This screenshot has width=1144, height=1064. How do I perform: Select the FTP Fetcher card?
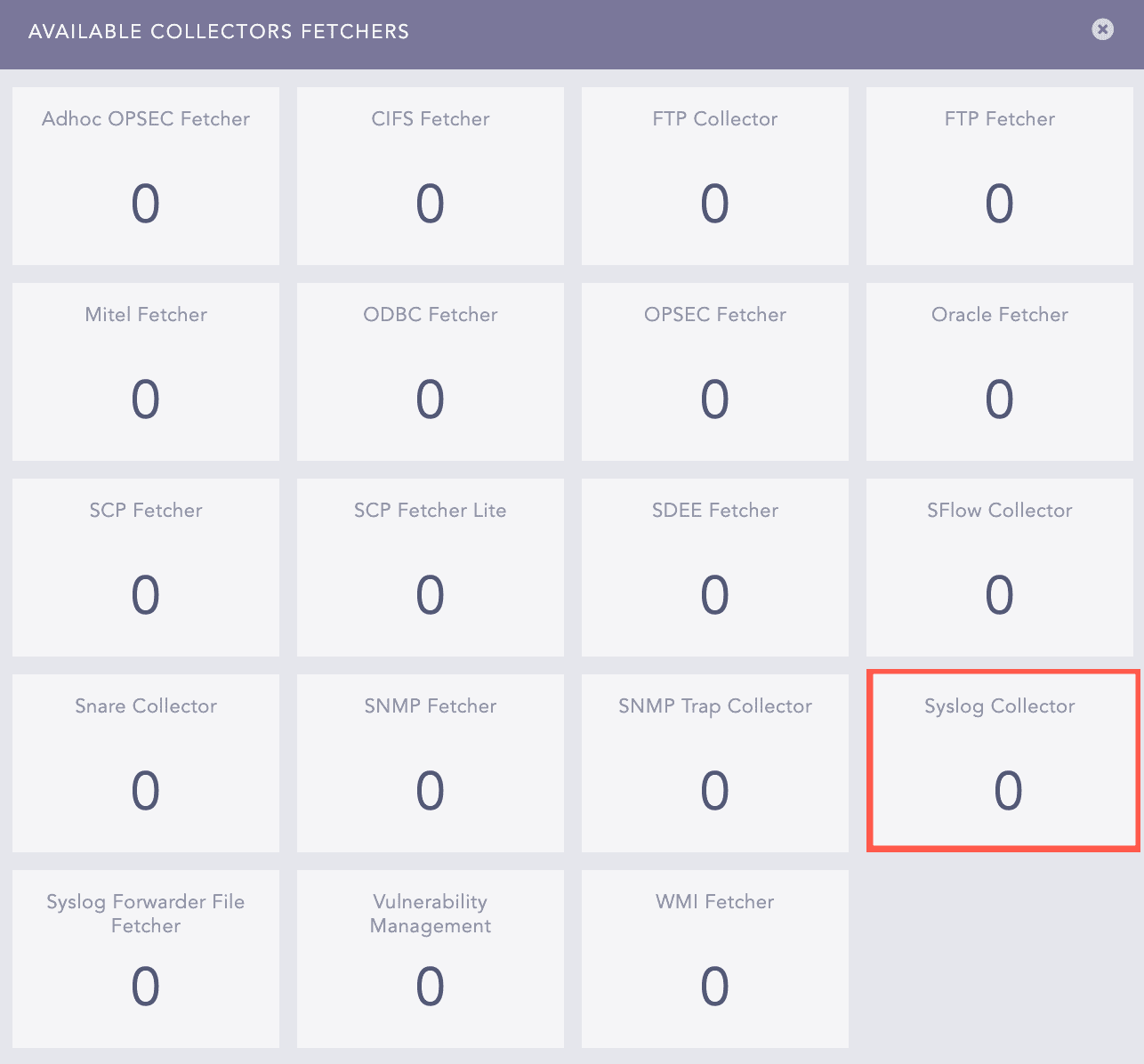pos(999,175)
